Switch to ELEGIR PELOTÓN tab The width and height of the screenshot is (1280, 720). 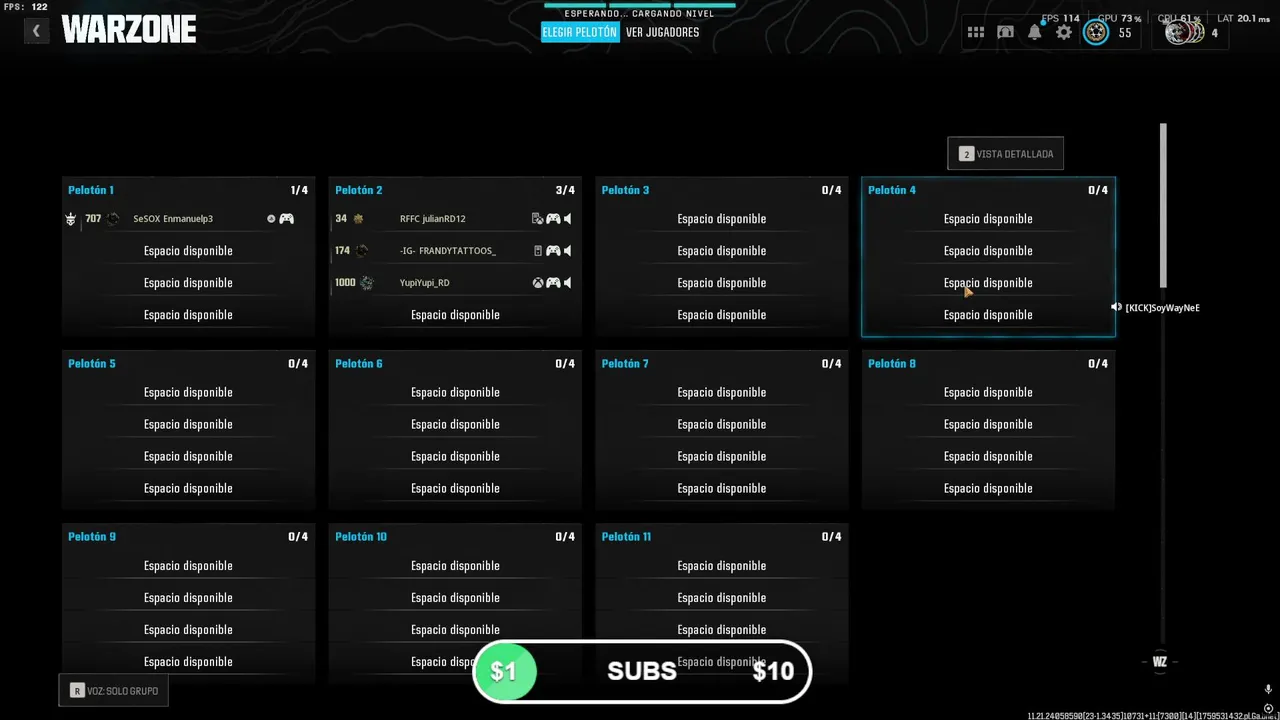pos(580,32)
